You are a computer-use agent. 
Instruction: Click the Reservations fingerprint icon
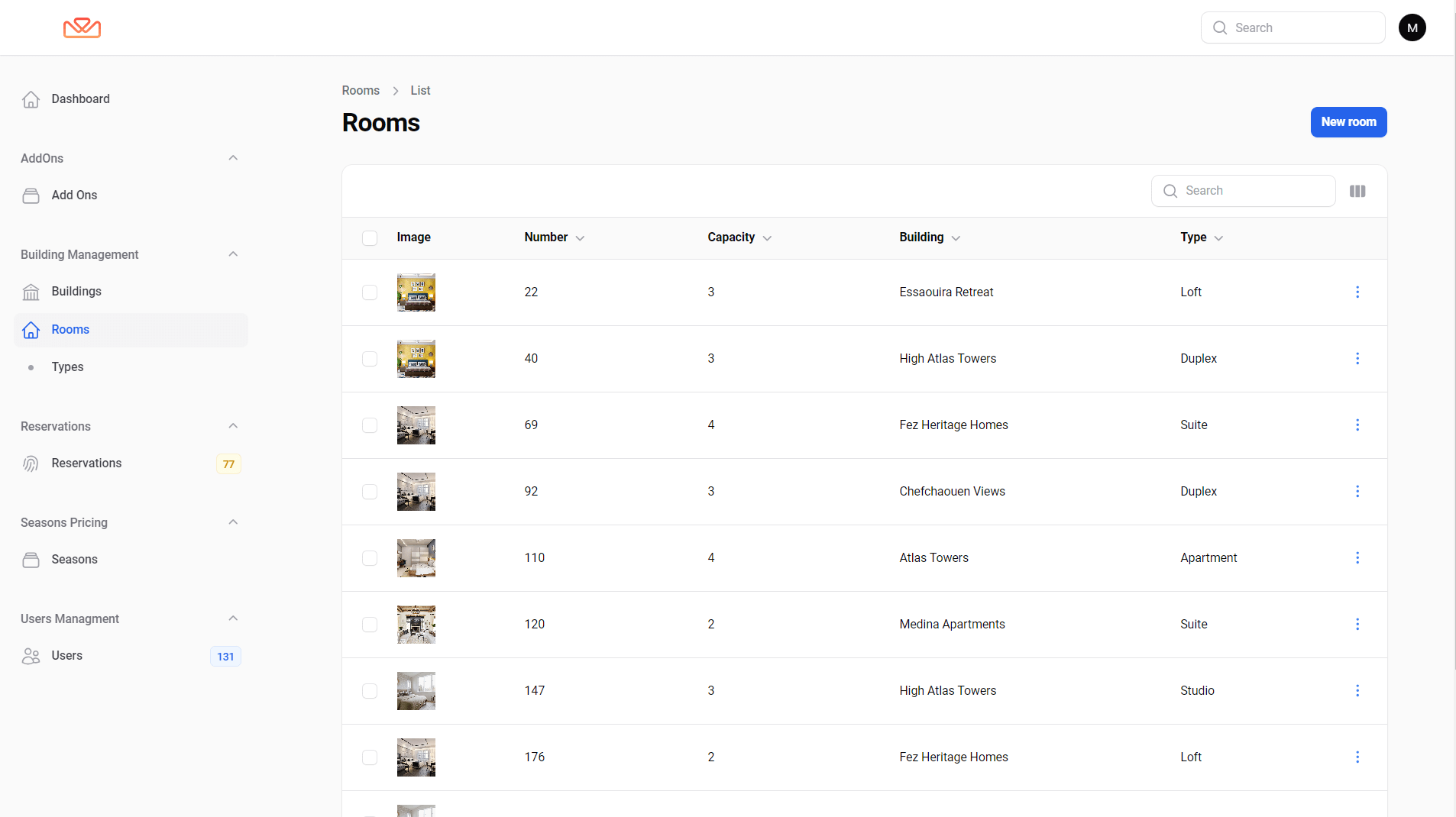[31, 463]
